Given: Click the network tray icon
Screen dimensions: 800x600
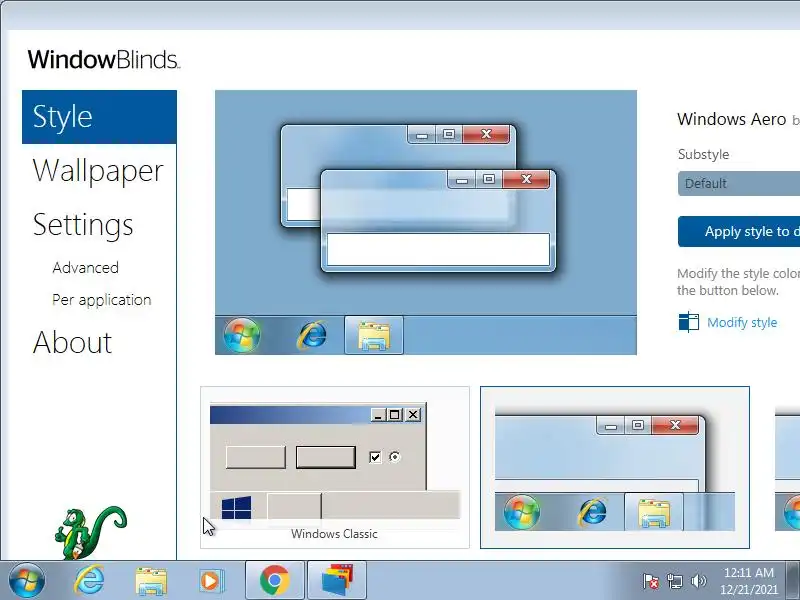Looking at the screenshot, I should 675,581.
